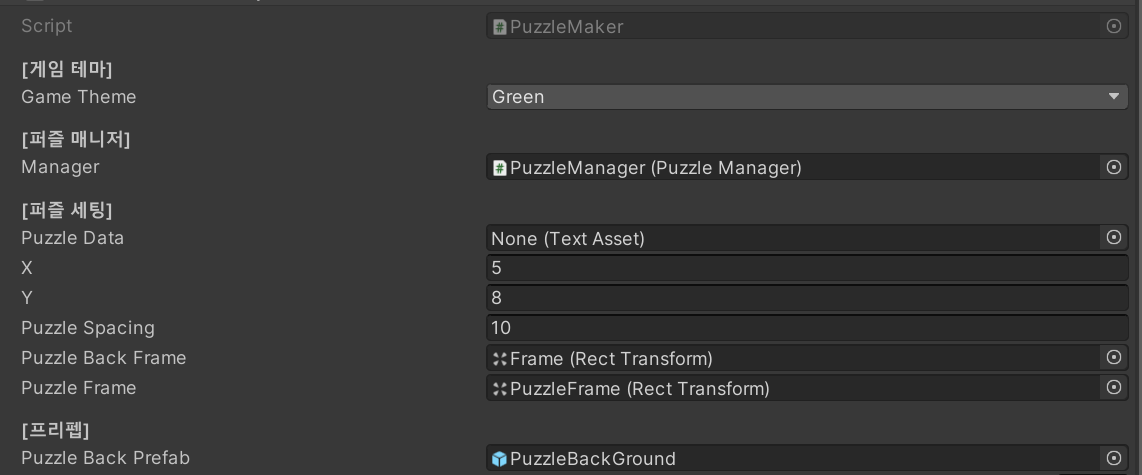
Task: Click the Puzzle Spacing label
Action: coord(87,328)
